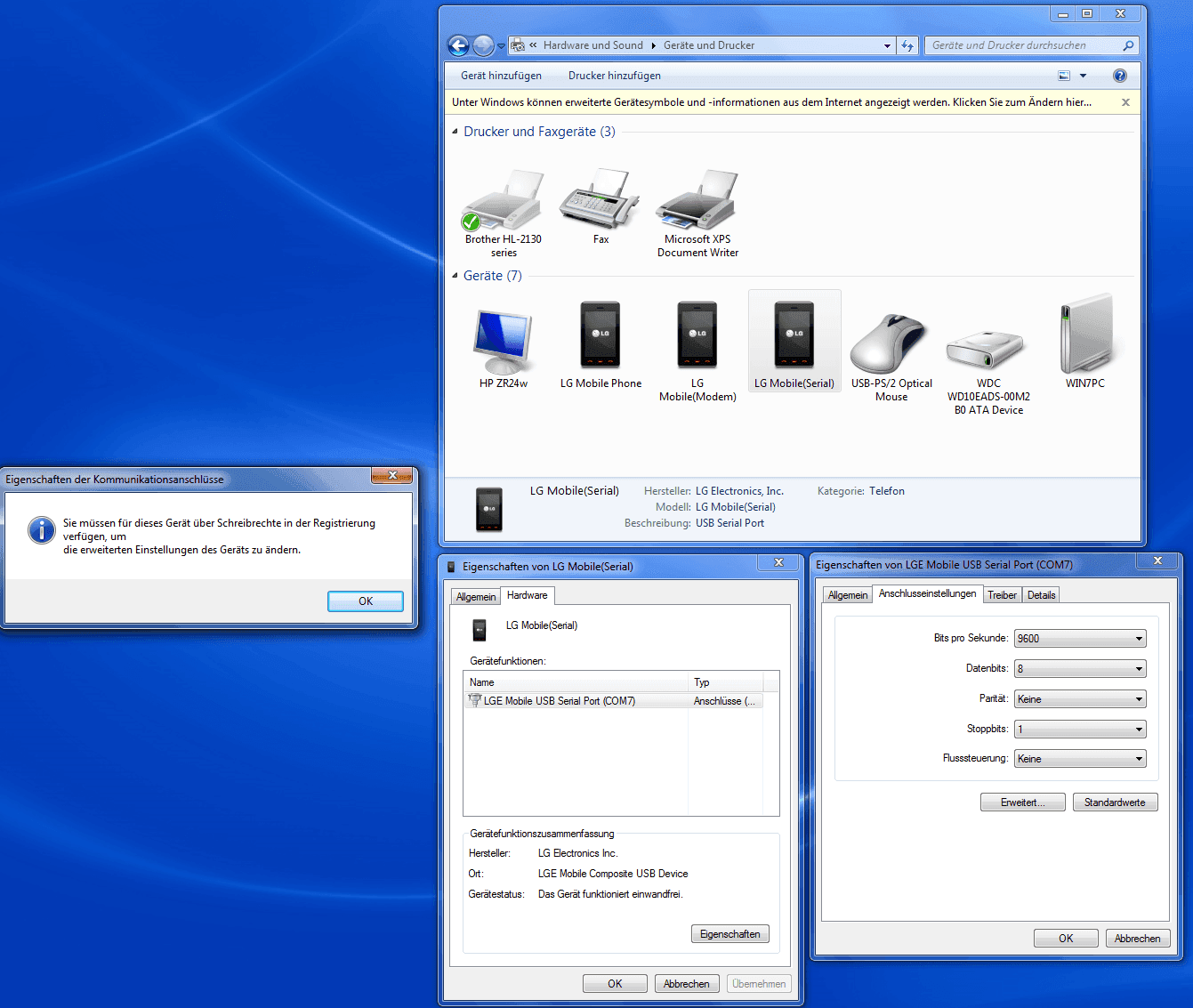1193x1008 pixels.
Task: Open the Parität dropdown
Action: (x=1080, y=699)
